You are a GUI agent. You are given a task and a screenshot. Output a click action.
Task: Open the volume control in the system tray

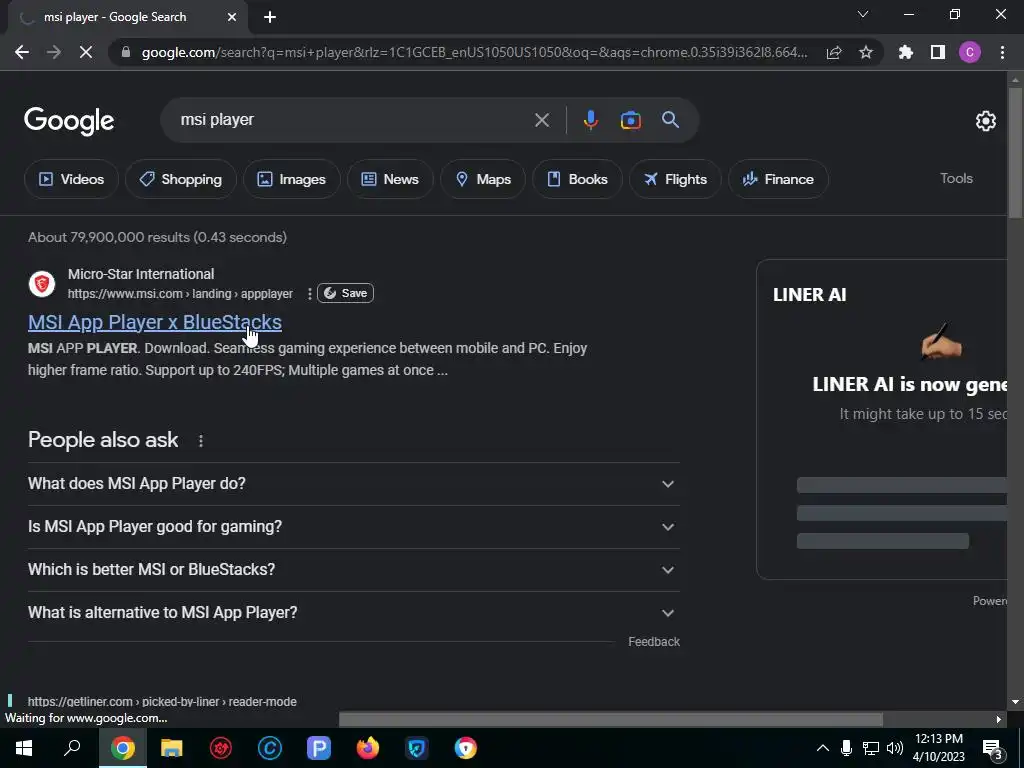(895, 748)
